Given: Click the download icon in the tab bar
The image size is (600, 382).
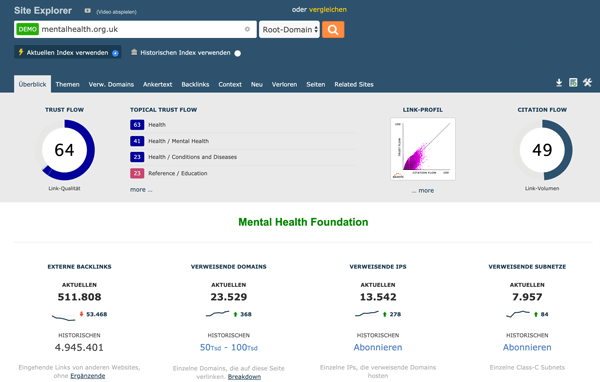Looking at the screenshot, I should pyautogui.click(x=559, y=82).
